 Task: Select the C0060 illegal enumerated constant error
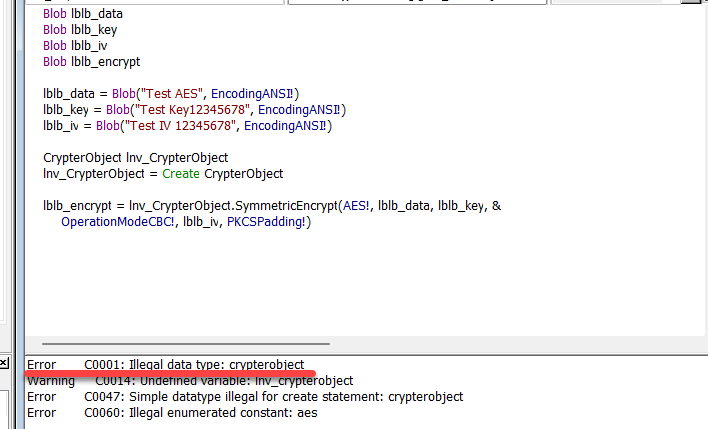[200, 413]
